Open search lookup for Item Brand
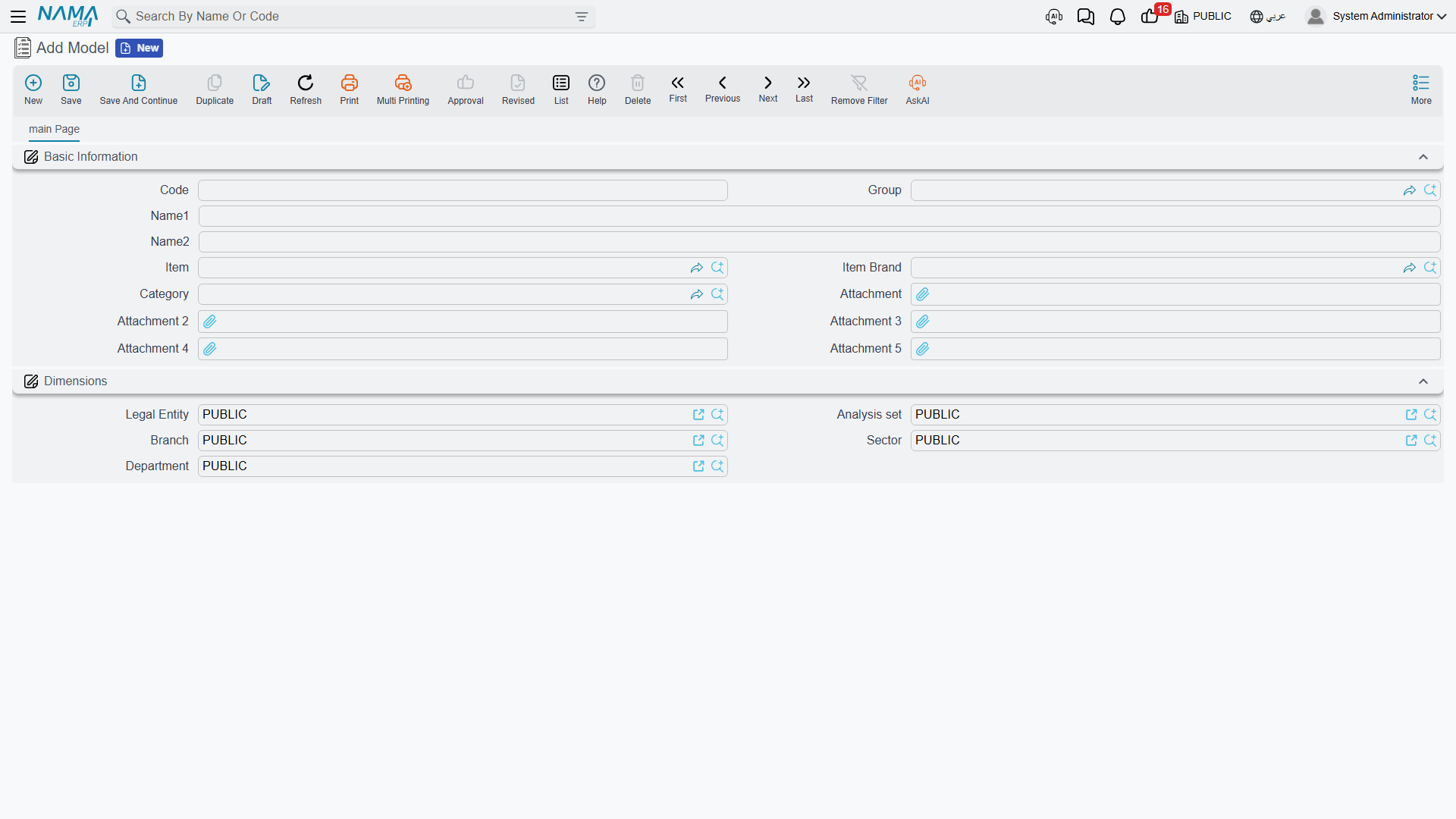Screen dimensions: 1456x819 click(x=1430, y=268)
